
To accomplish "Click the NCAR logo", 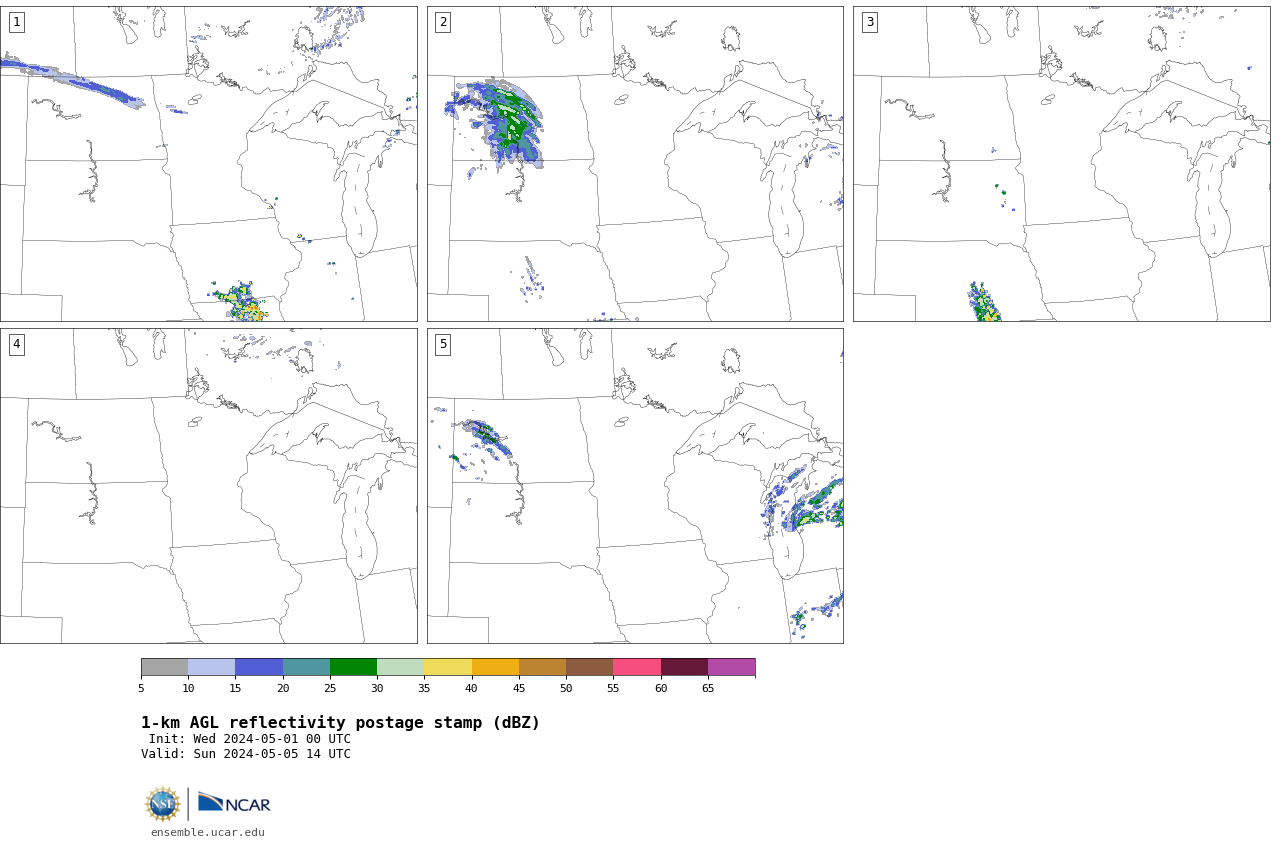I will point(234,803).
